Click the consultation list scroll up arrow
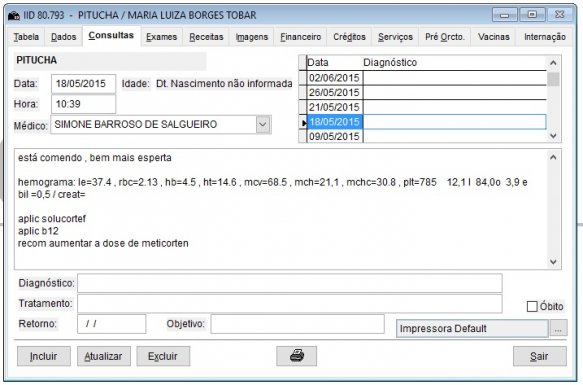 click(x=553, y=63)
